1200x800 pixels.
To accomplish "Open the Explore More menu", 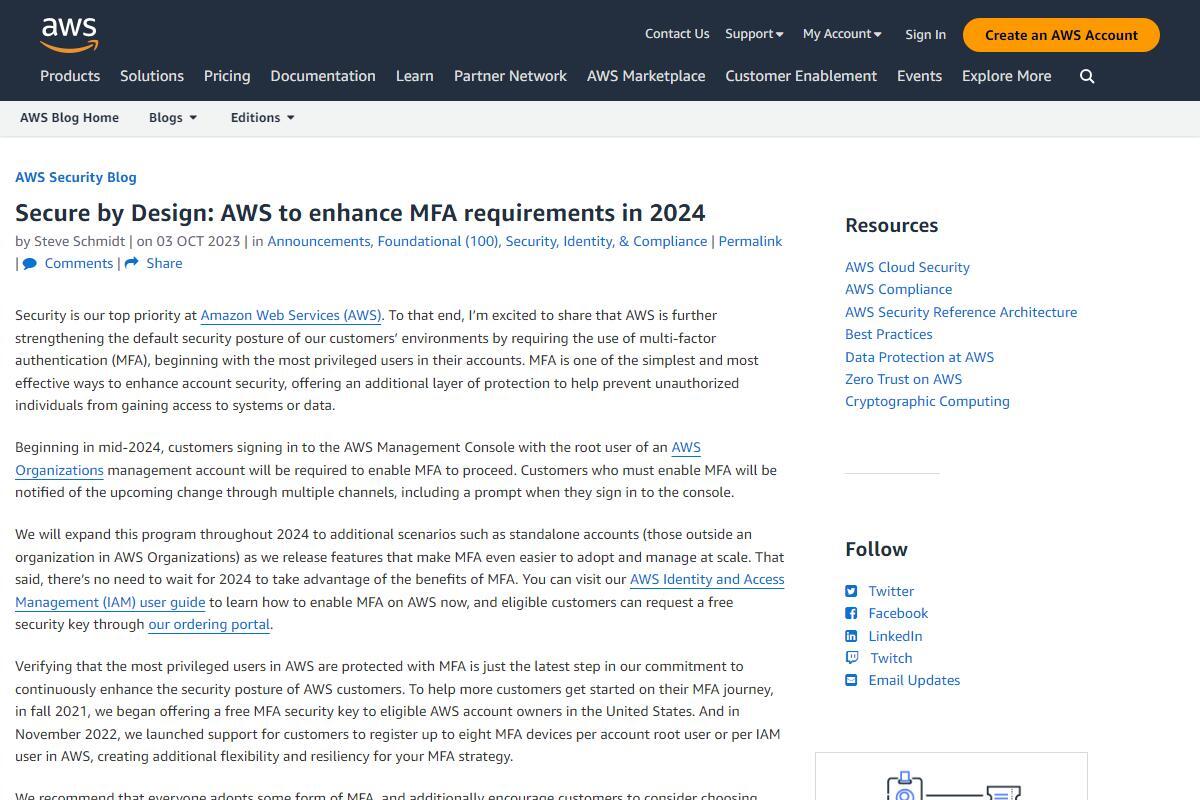I will (1006, 76).
